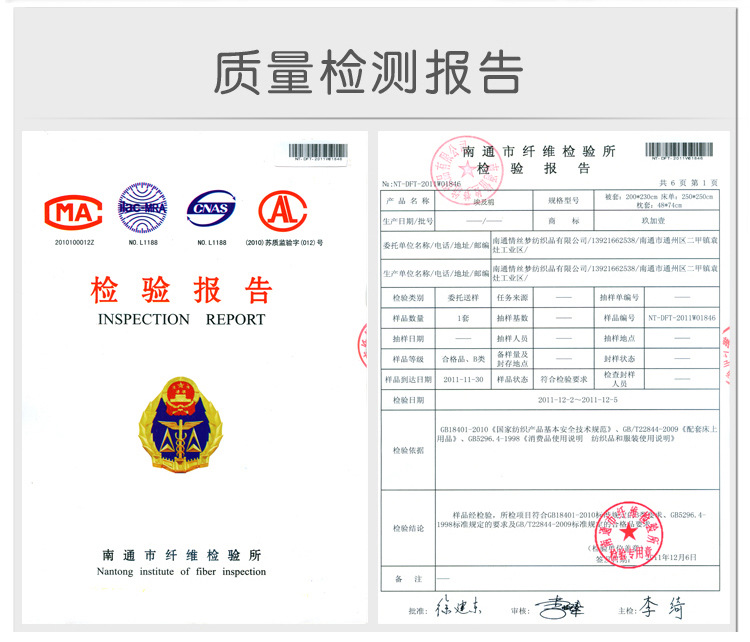The image size is (750, 642).
Task: Click the 检验结论 label cell
Action: click(x=408, y=528)
